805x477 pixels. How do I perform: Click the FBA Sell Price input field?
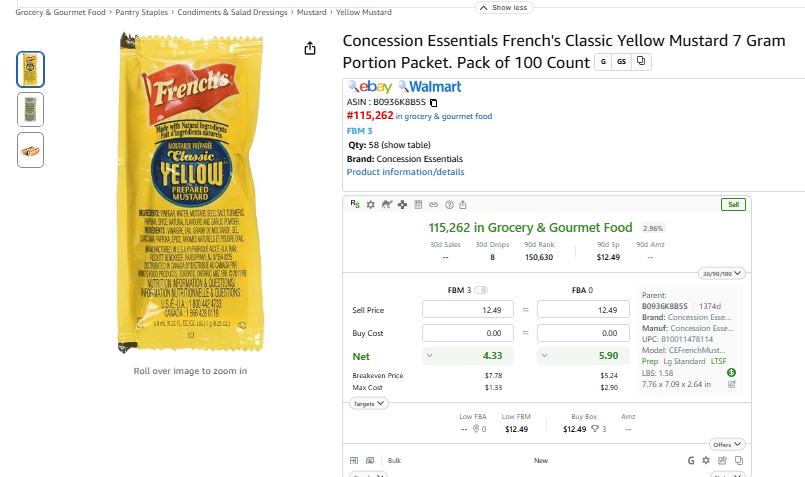click(583, 310)
